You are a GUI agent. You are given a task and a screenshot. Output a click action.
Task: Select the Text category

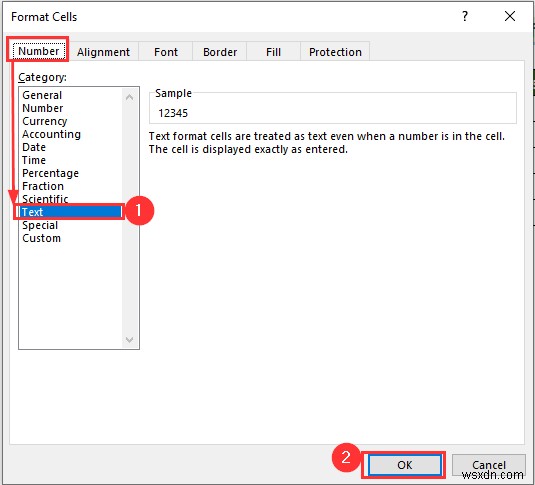click(70, 212)
